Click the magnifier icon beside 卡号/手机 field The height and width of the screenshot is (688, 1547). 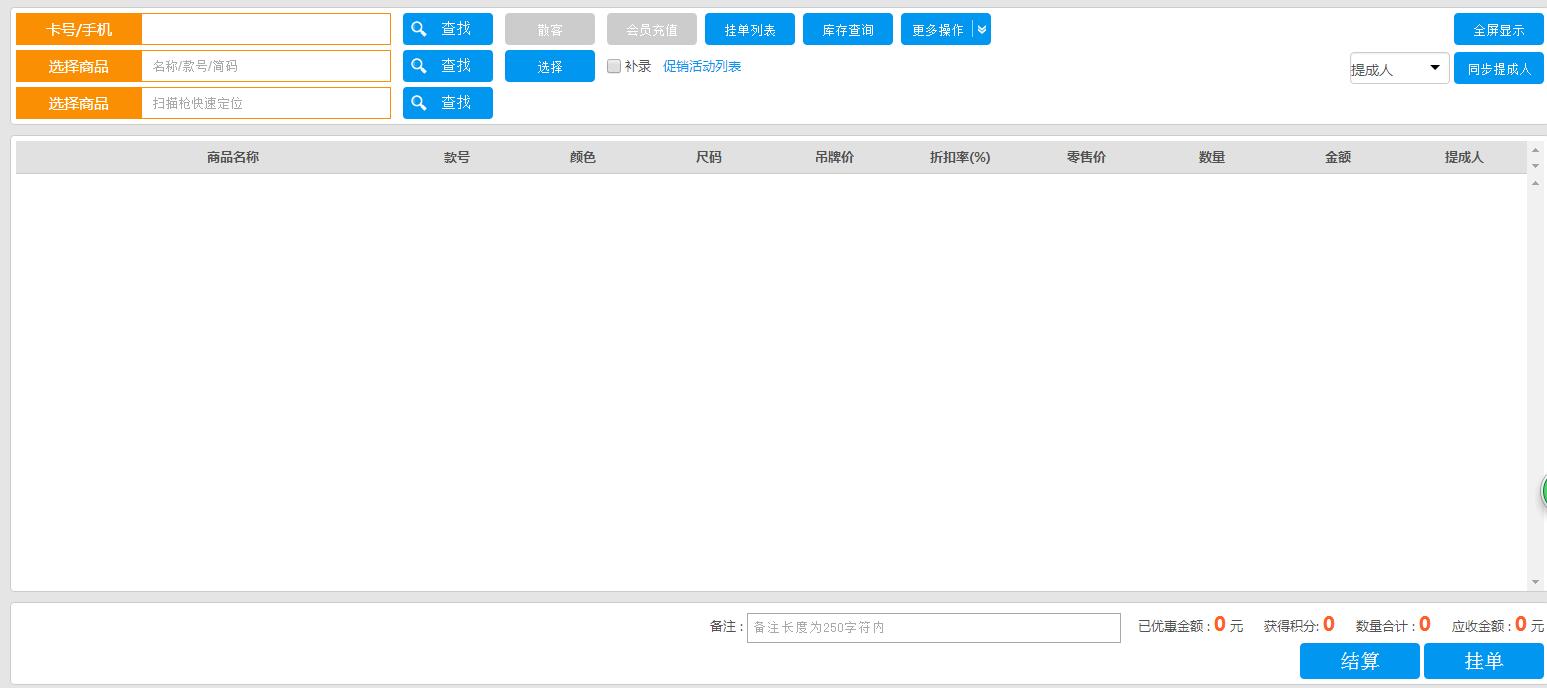pyautogui.click(x=419, y=28)
